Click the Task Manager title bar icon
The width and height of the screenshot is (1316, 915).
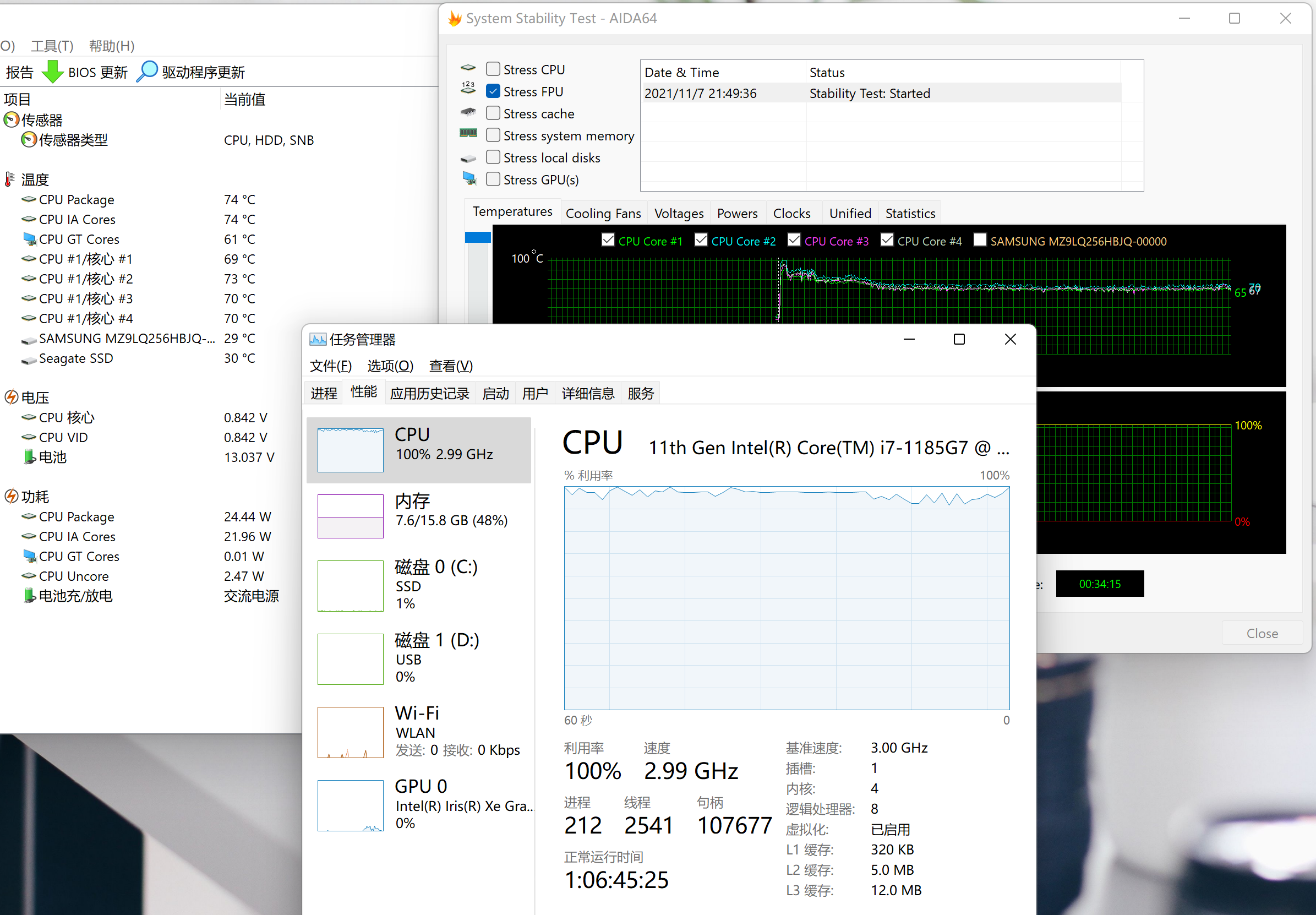click(x=318, y=339)
